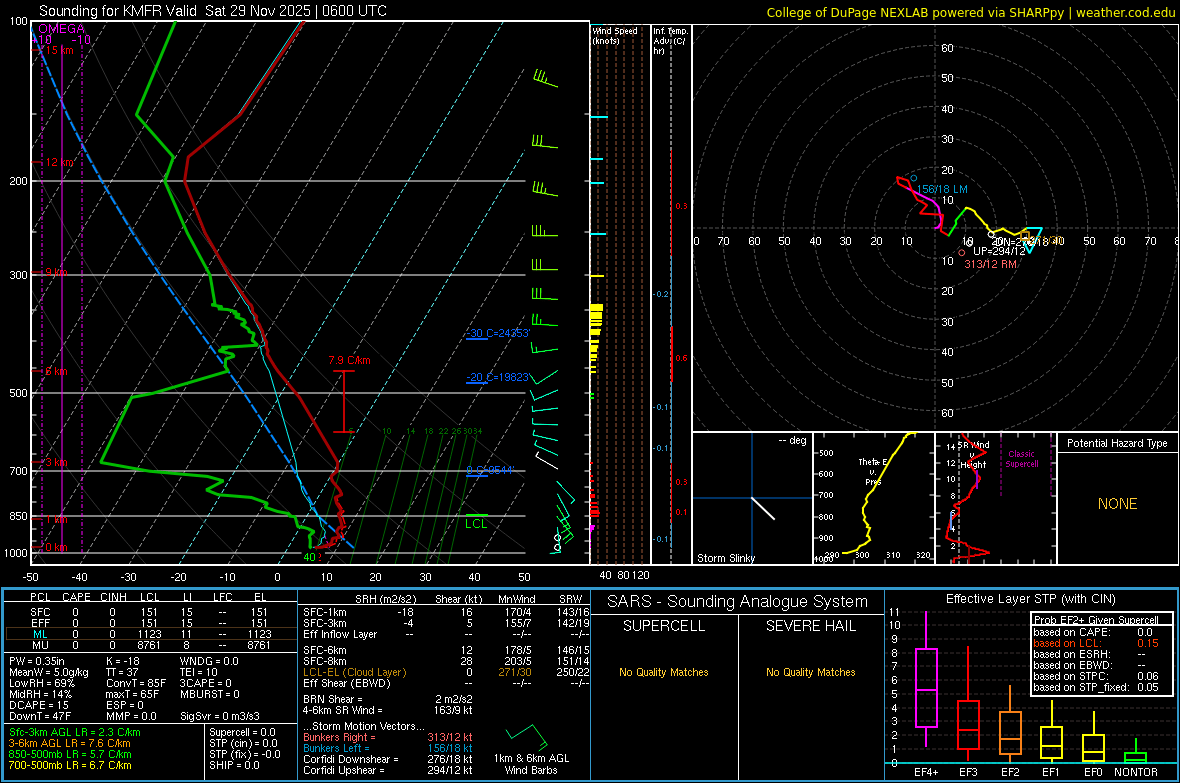This screenshot has width=1180, height=783.
Task: Click the 'Supercell = 0.0' parameter
Action: click(242, 732)
